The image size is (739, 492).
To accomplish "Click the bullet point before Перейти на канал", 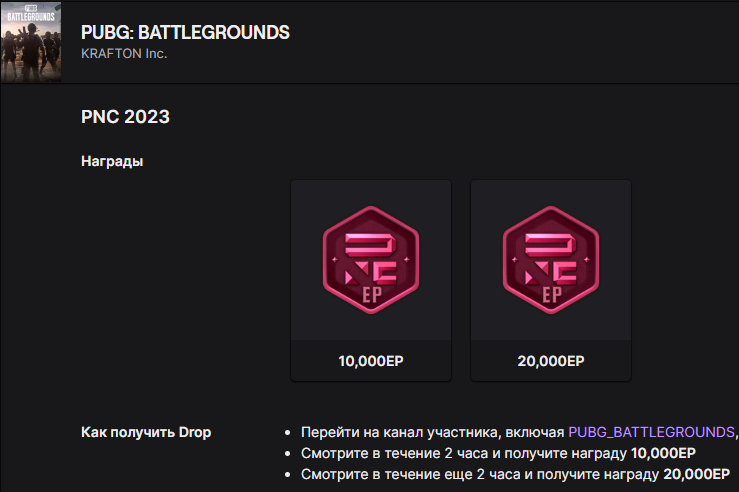I will pos(288,433).
